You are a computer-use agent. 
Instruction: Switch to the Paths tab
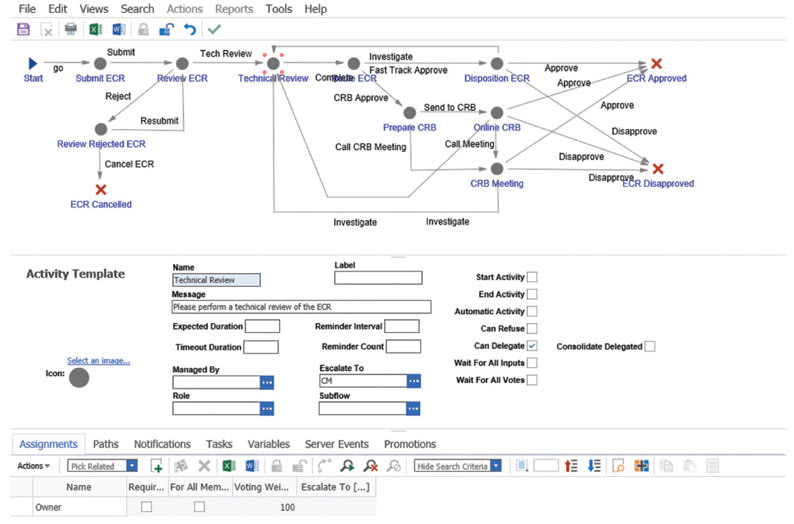(106, 444)
